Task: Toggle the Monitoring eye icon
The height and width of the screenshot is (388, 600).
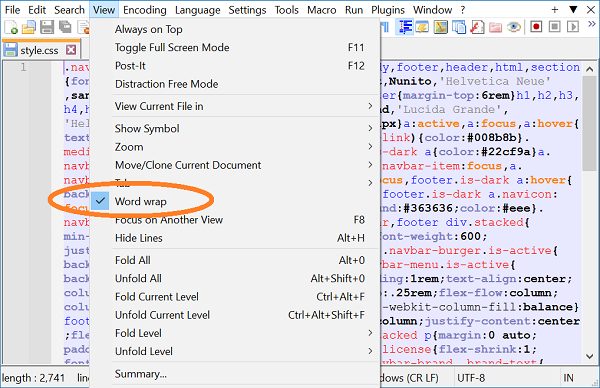Action: 514,27
